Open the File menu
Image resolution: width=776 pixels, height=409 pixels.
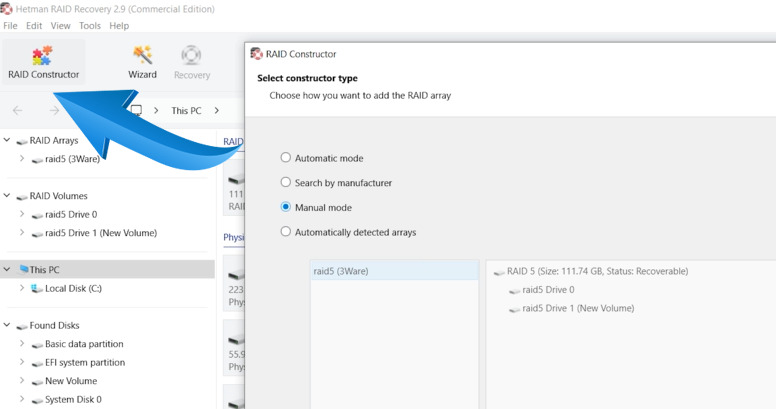10,26
